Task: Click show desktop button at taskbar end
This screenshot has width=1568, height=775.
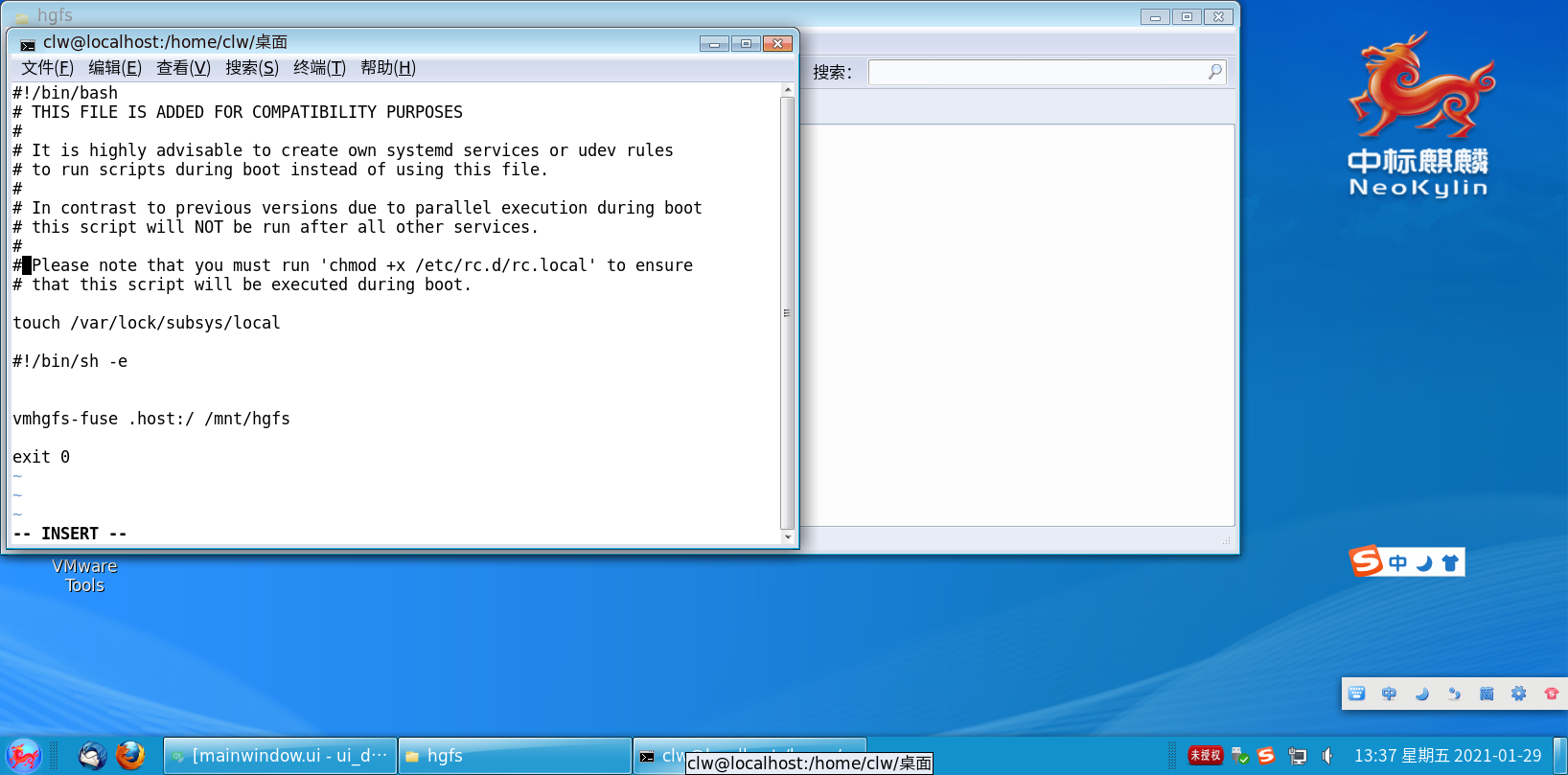Action: click(1559, 756)
